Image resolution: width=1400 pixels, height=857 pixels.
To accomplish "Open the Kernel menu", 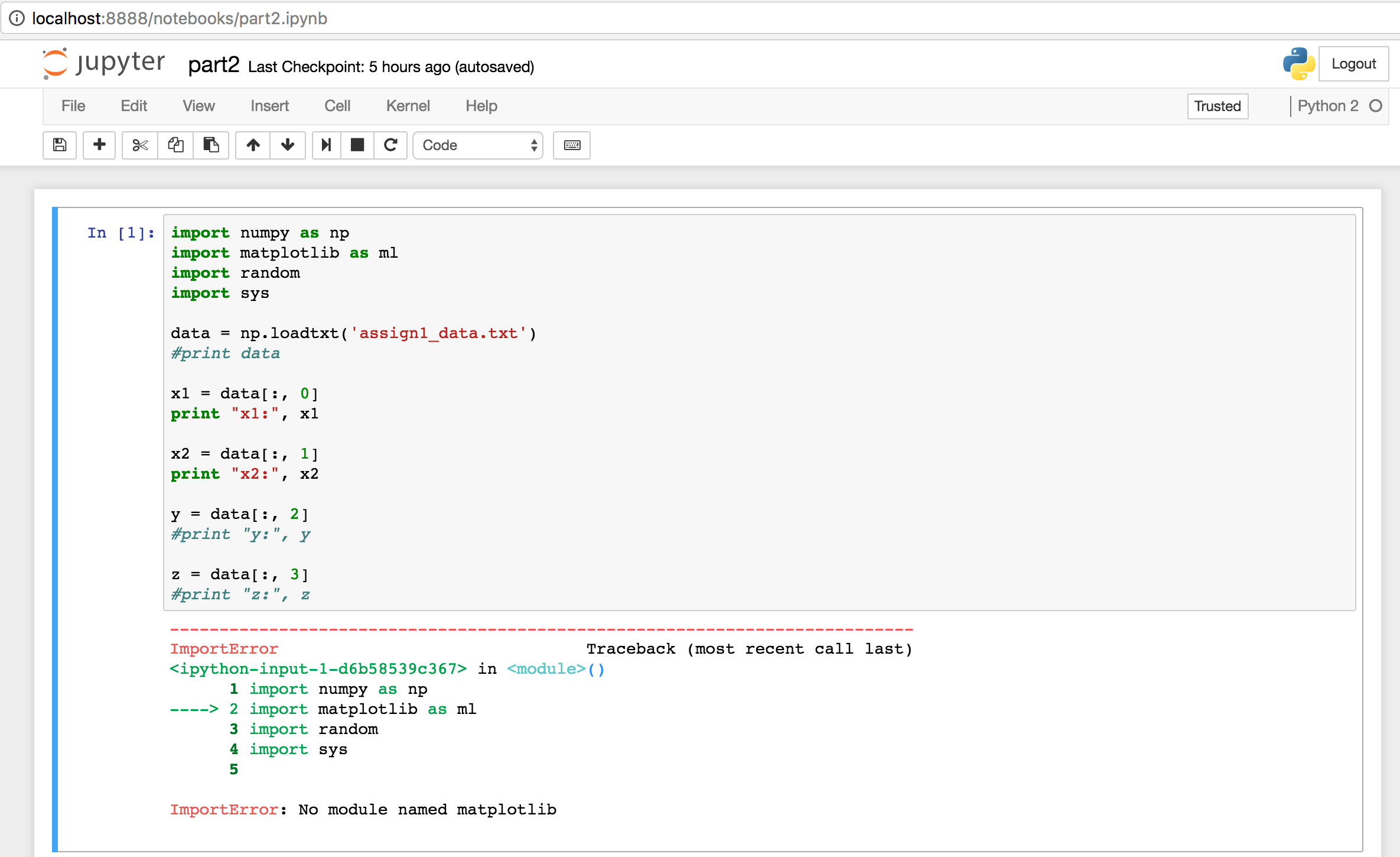I will 408,106.
